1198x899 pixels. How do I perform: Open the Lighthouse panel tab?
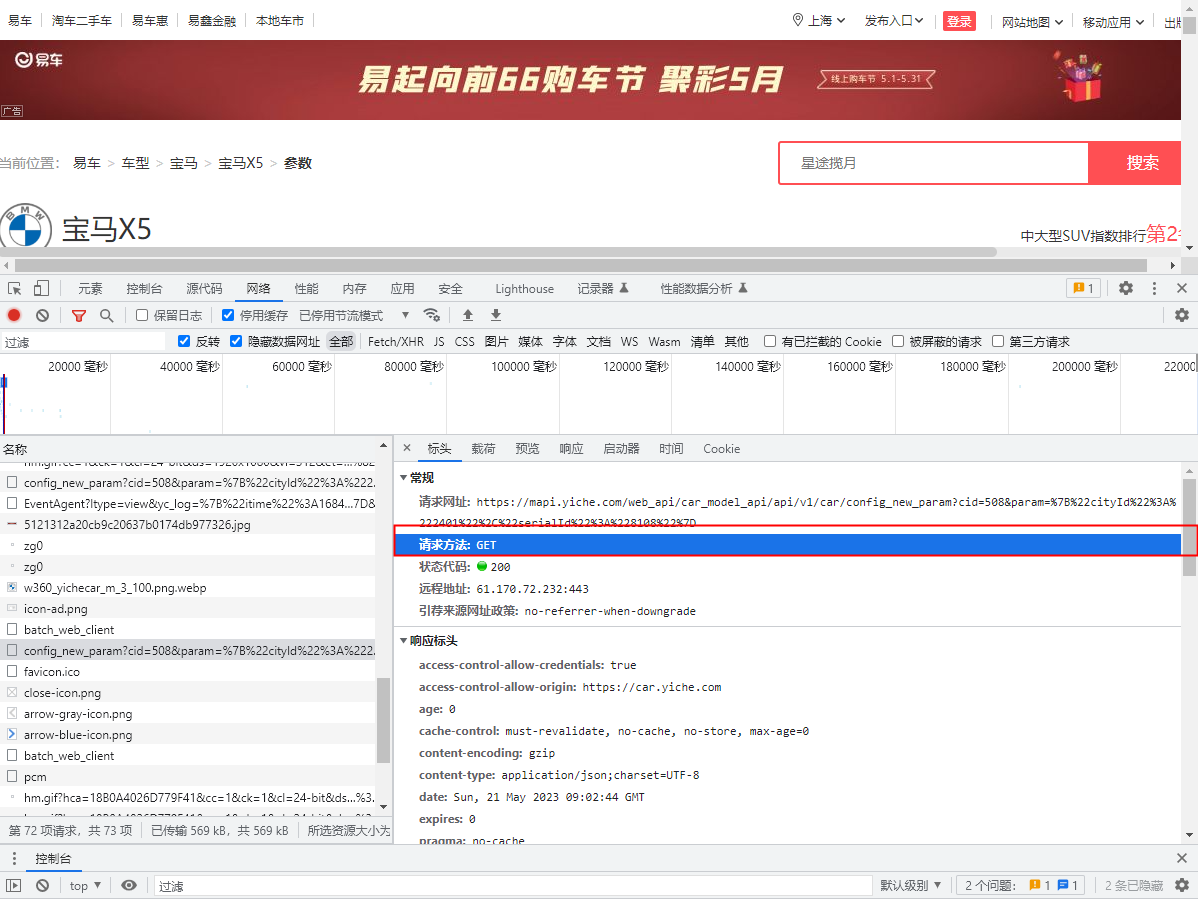point(524,288)
